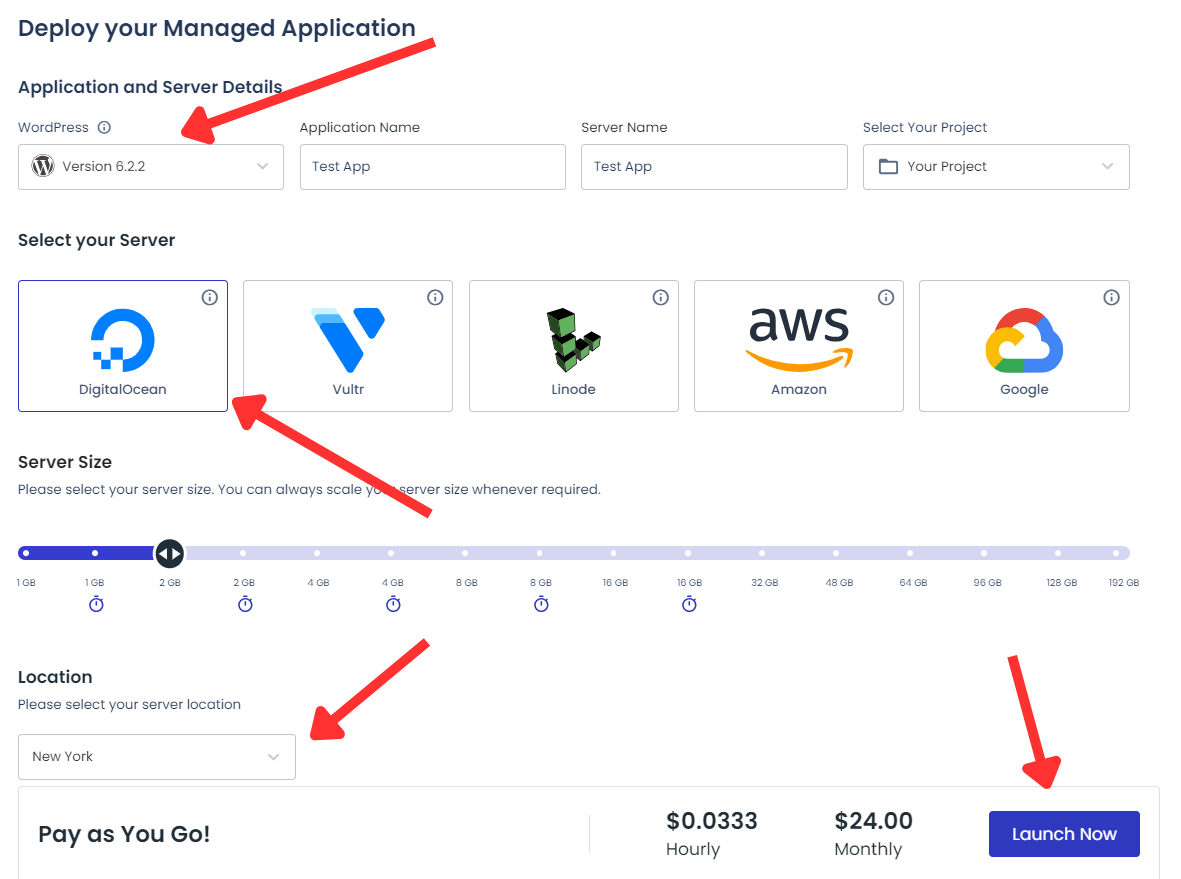Click the Deploy your Managed Application heading
The image size is (1181, 879).
tap(217, 29)
